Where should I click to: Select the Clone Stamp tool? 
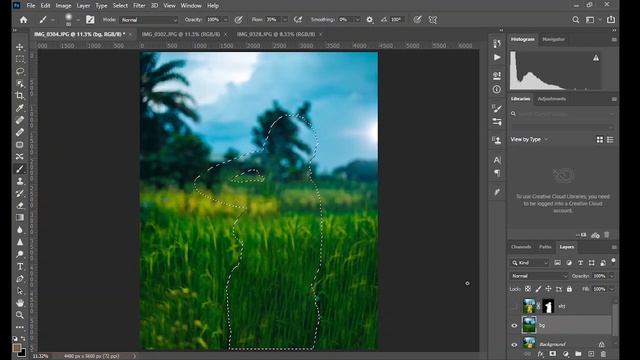coord(20,181)
